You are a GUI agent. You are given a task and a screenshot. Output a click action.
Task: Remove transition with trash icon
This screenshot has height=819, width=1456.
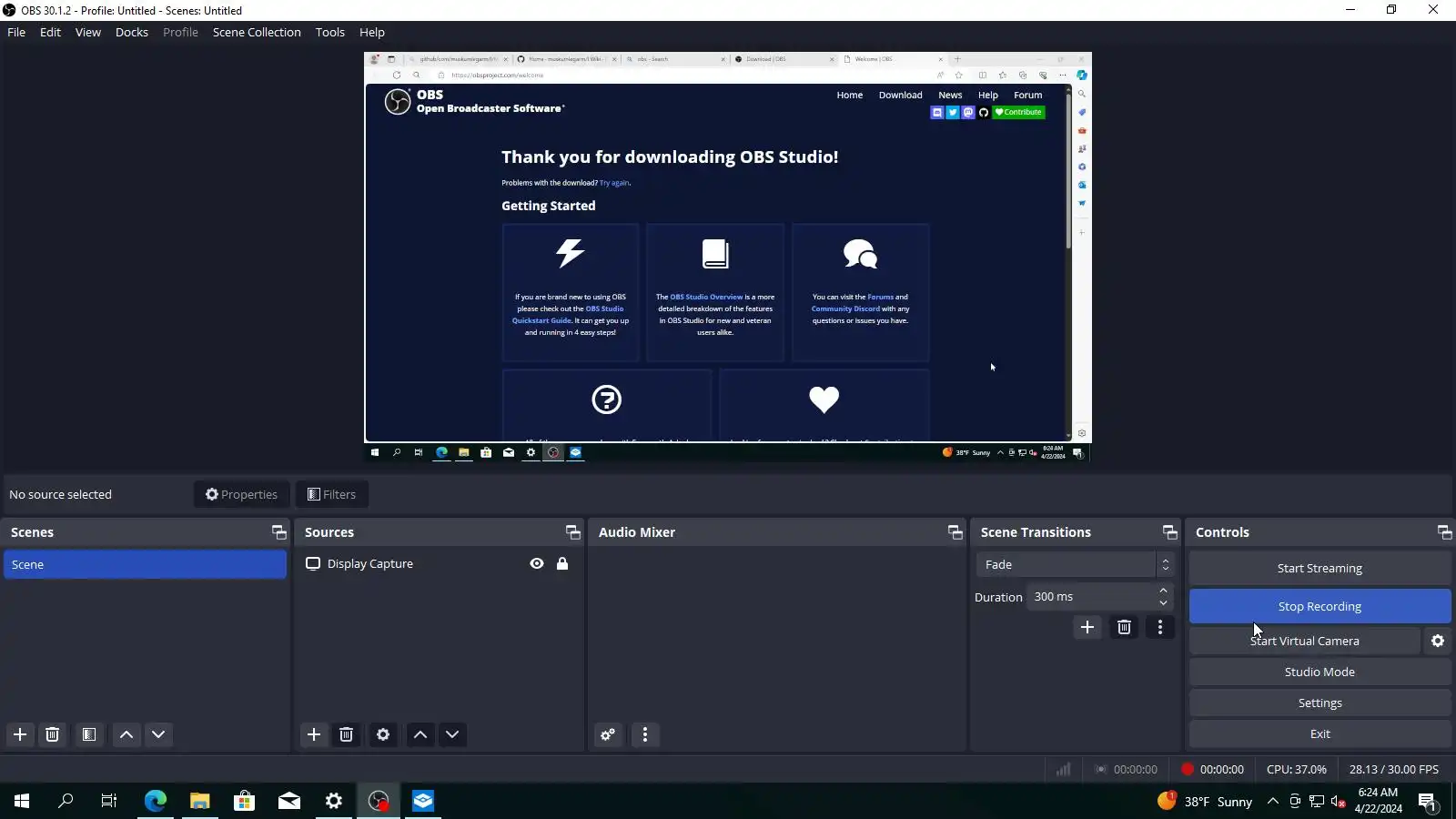[x=1124, y=627]
